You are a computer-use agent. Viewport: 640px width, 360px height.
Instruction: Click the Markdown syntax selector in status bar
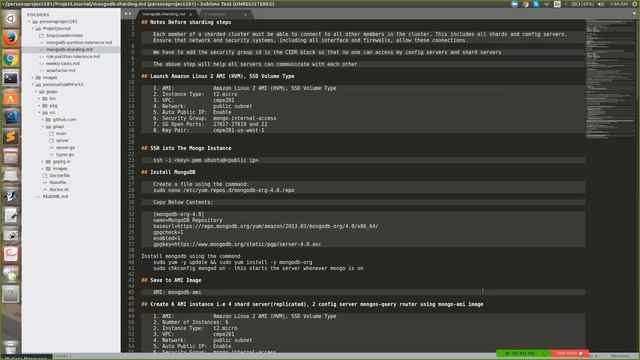coord(620,357)
